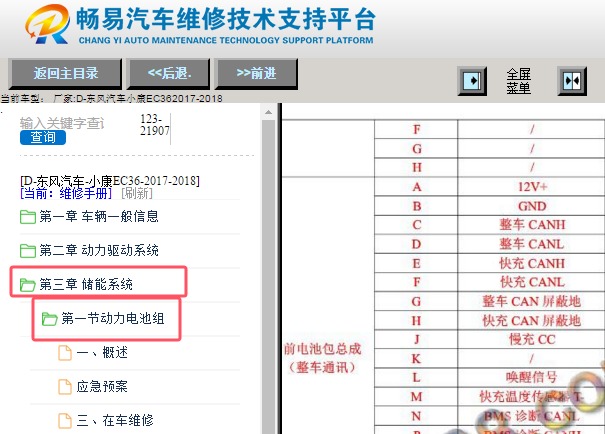Click the 12V+ table cell
This screenshot has height=434, width=605.
(532, 187)
